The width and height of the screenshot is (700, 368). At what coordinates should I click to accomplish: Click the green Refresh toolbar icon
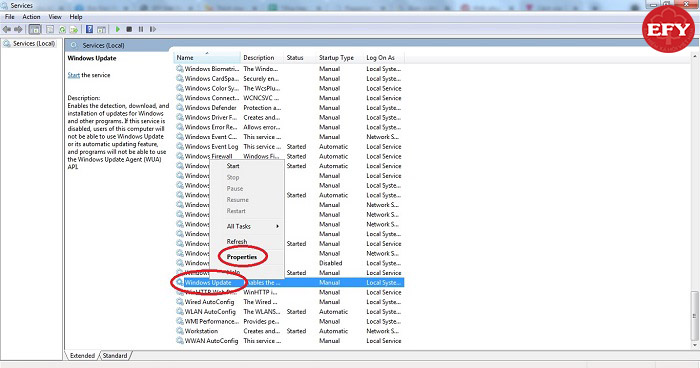point(62,29)
